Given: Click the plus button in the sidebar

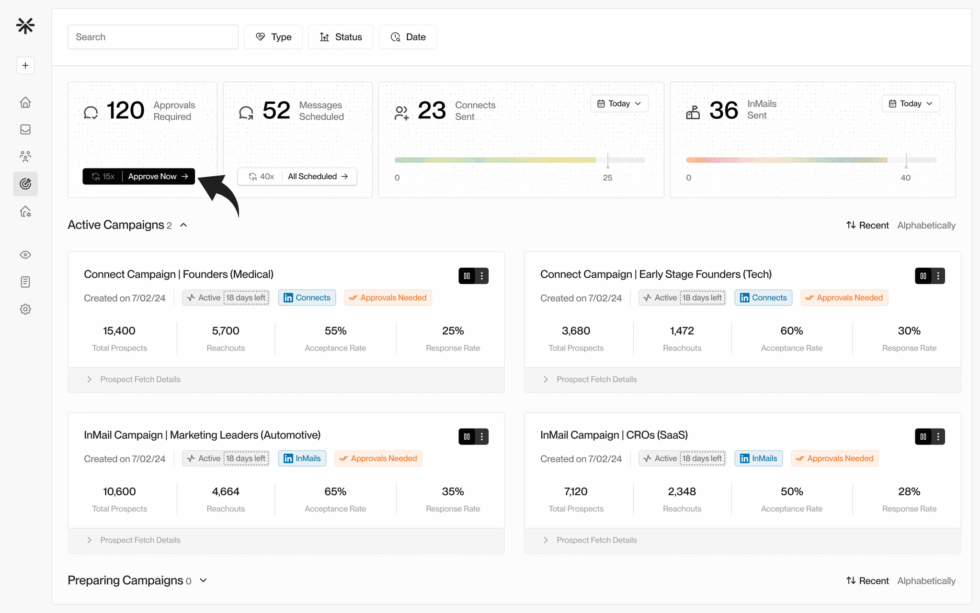Looking at the screenshot, I should click(x=25, y=66).
